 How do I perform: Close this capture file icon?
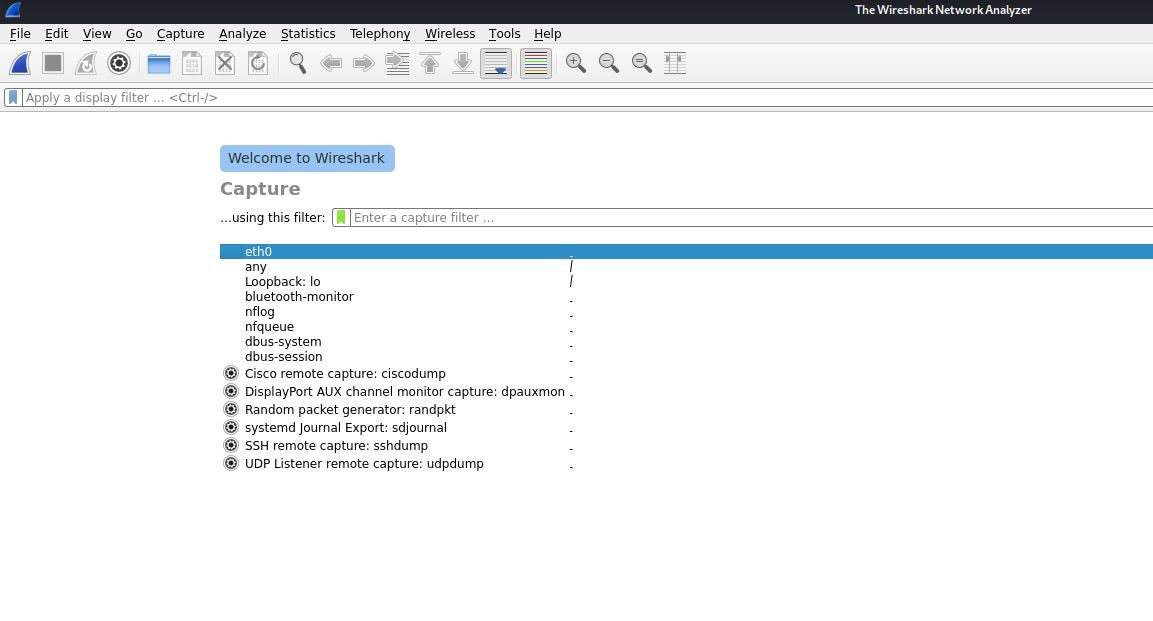pos(225,63)
